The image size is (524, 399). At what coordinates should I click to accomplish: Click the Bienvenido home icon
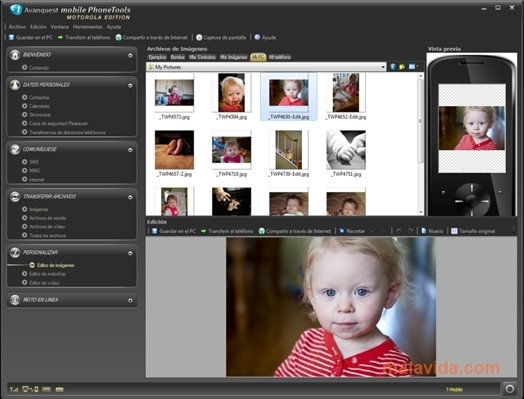[15, 55]
